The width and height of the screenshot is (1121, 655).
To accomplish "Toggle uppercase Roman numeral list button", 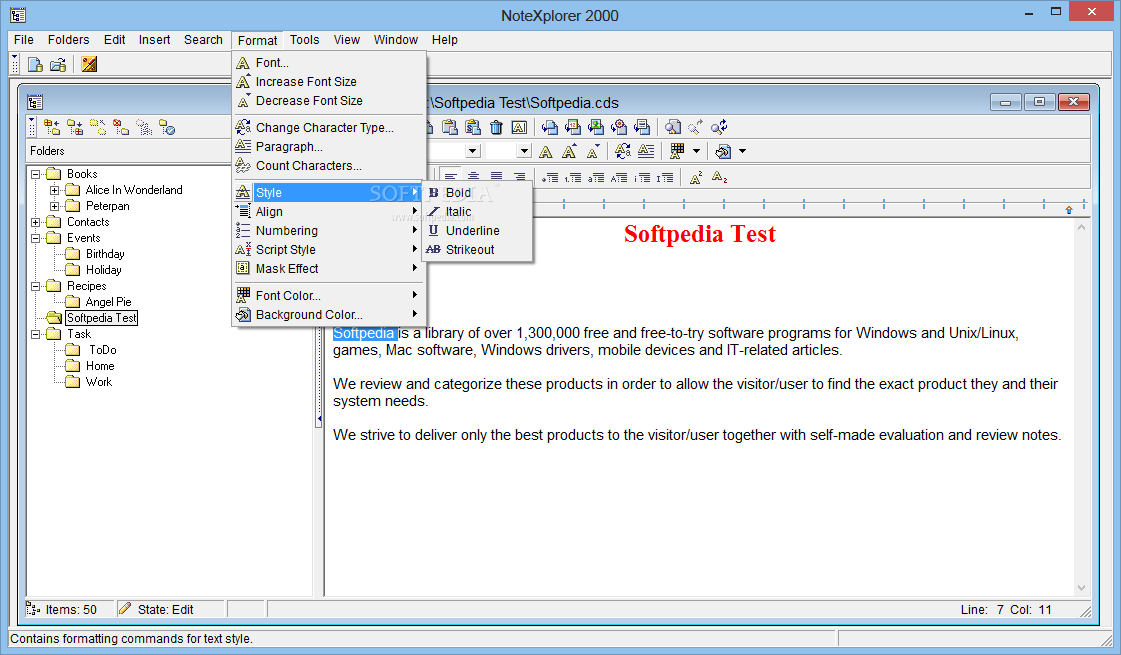I will point(665,177).
